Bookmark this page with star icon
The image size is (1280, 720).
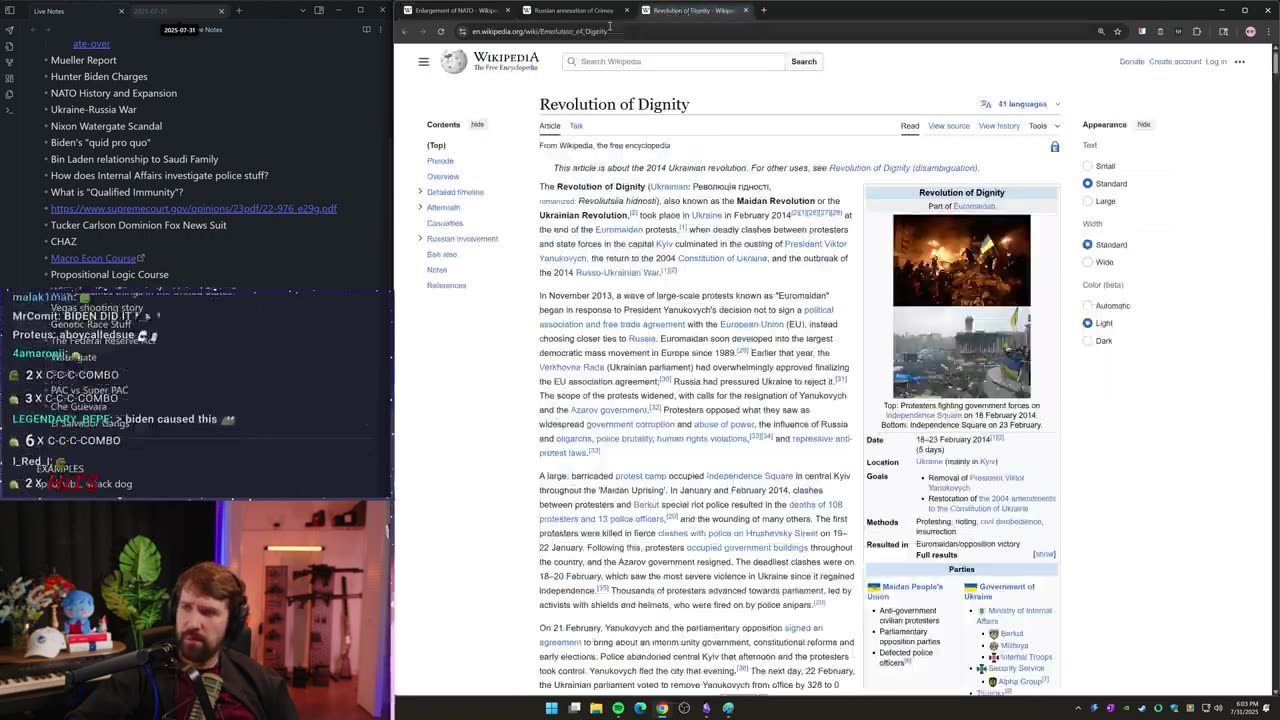pos(1117,31)
